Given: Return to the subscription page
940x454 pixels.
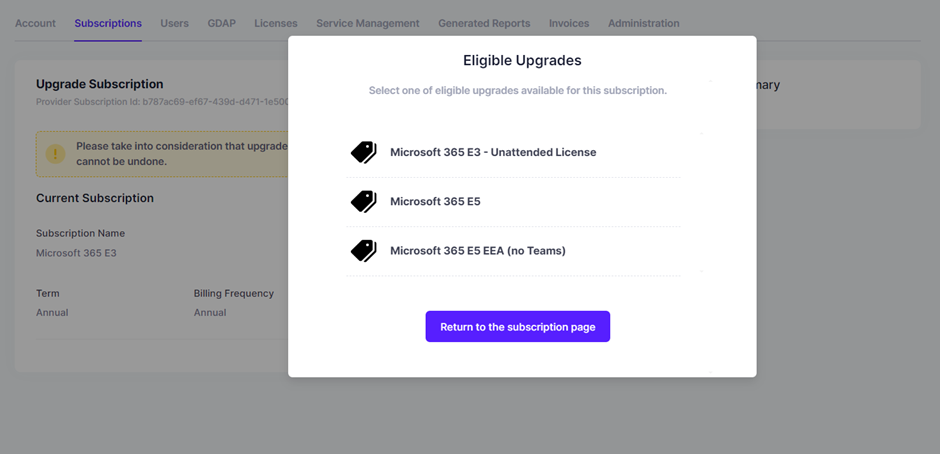Looking at the screenshot, I should tap(518, 327).
